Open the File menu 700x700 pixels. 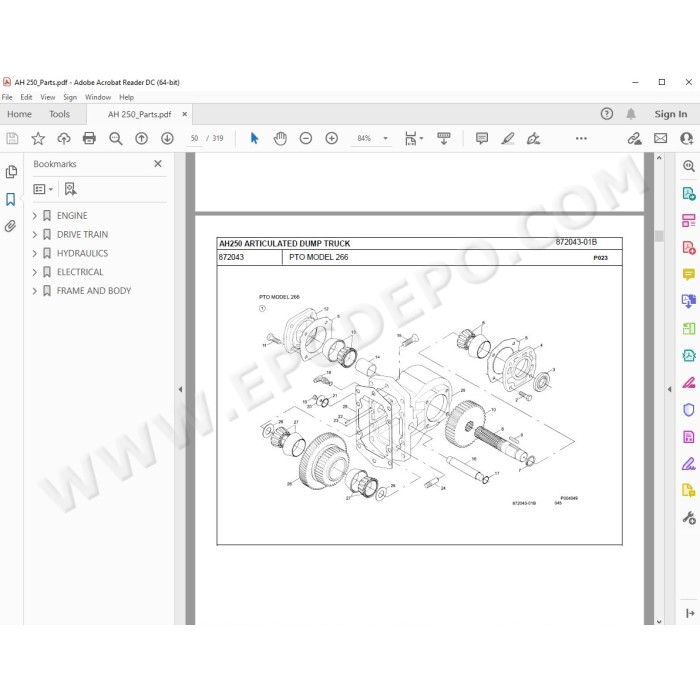click(x=7, y=97)
